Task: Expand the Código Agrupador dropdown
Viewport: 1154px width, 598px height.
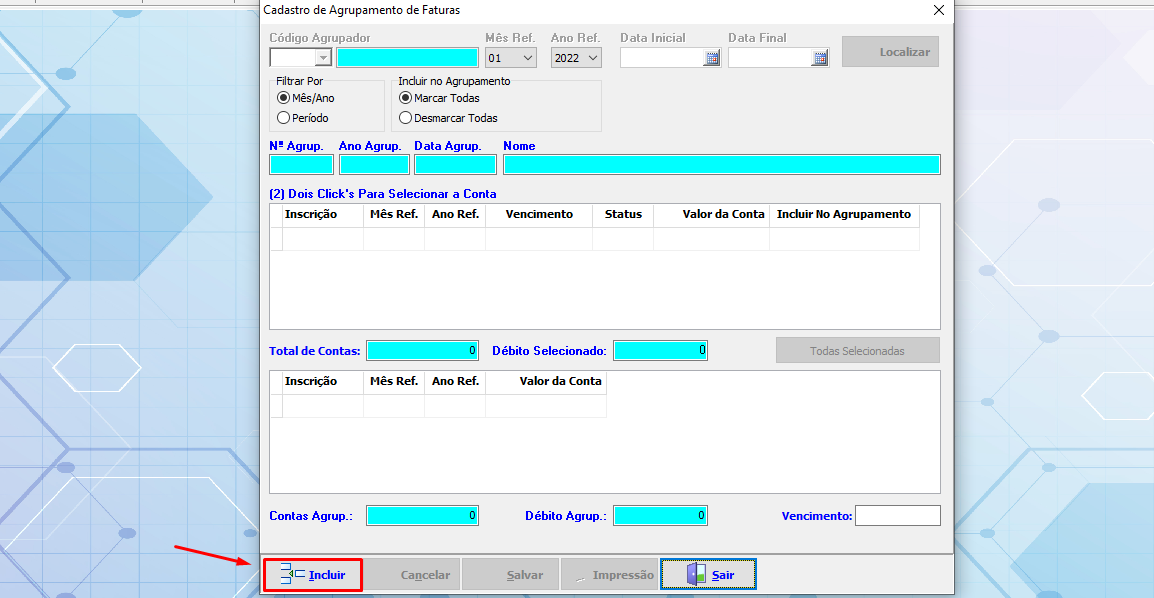Action: (x=322, y=58)
